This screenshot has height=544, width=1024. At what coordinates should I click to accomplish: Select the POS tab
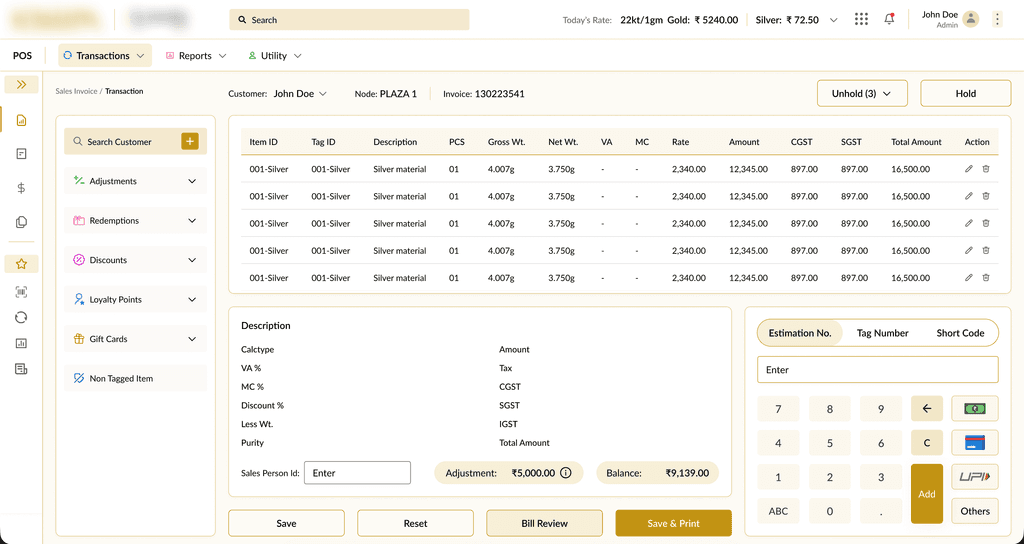tap(22, 56)
